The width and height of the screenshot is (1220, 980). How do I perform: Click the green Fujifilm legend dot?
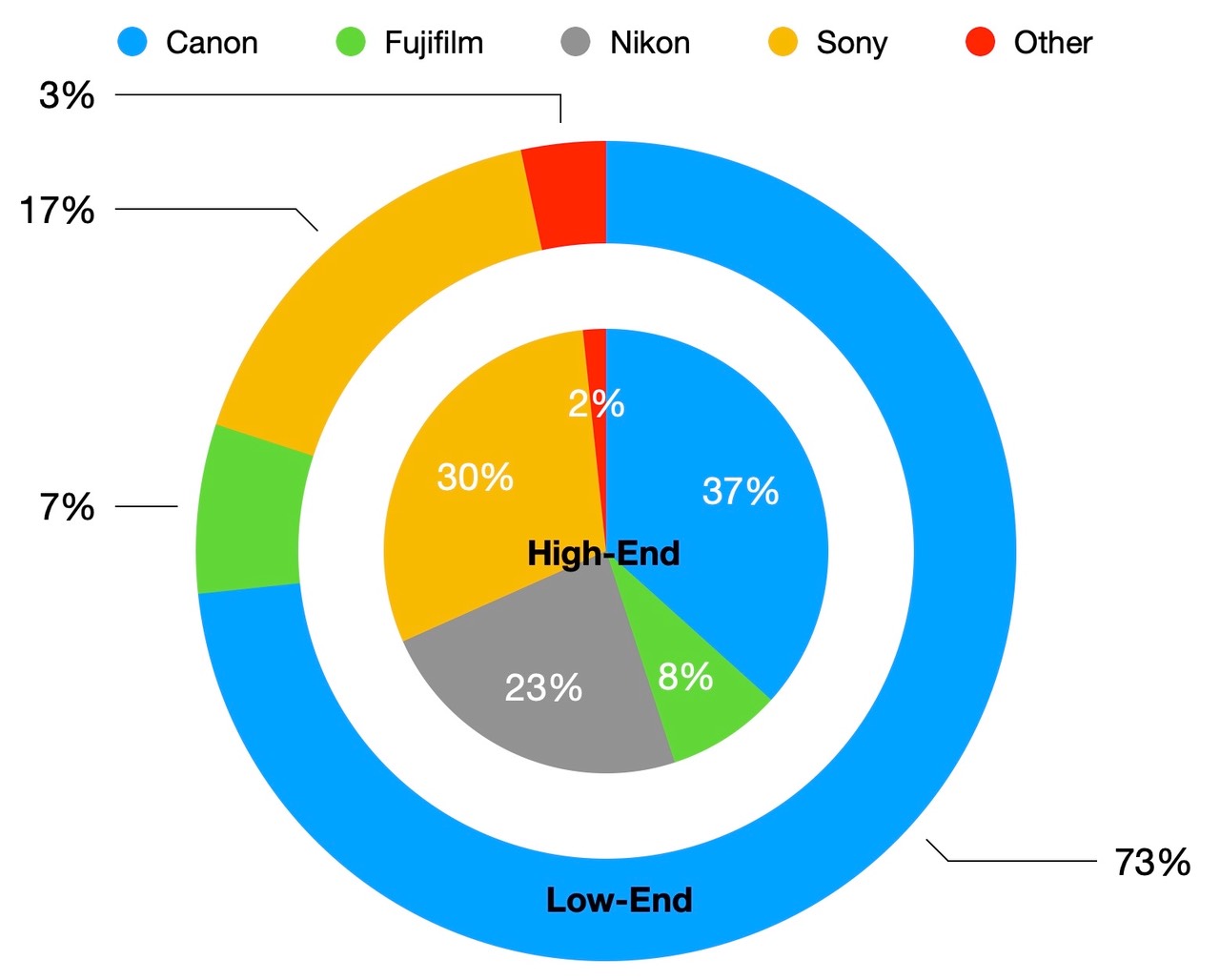351,42
